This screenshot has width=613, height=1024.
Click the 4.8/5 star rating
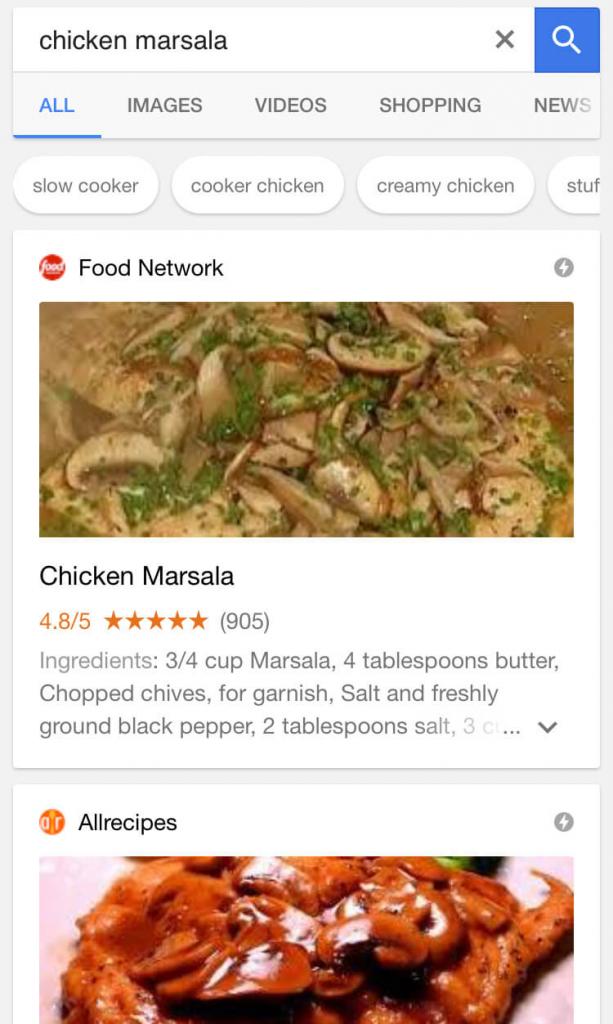click(x=154, y=621)
